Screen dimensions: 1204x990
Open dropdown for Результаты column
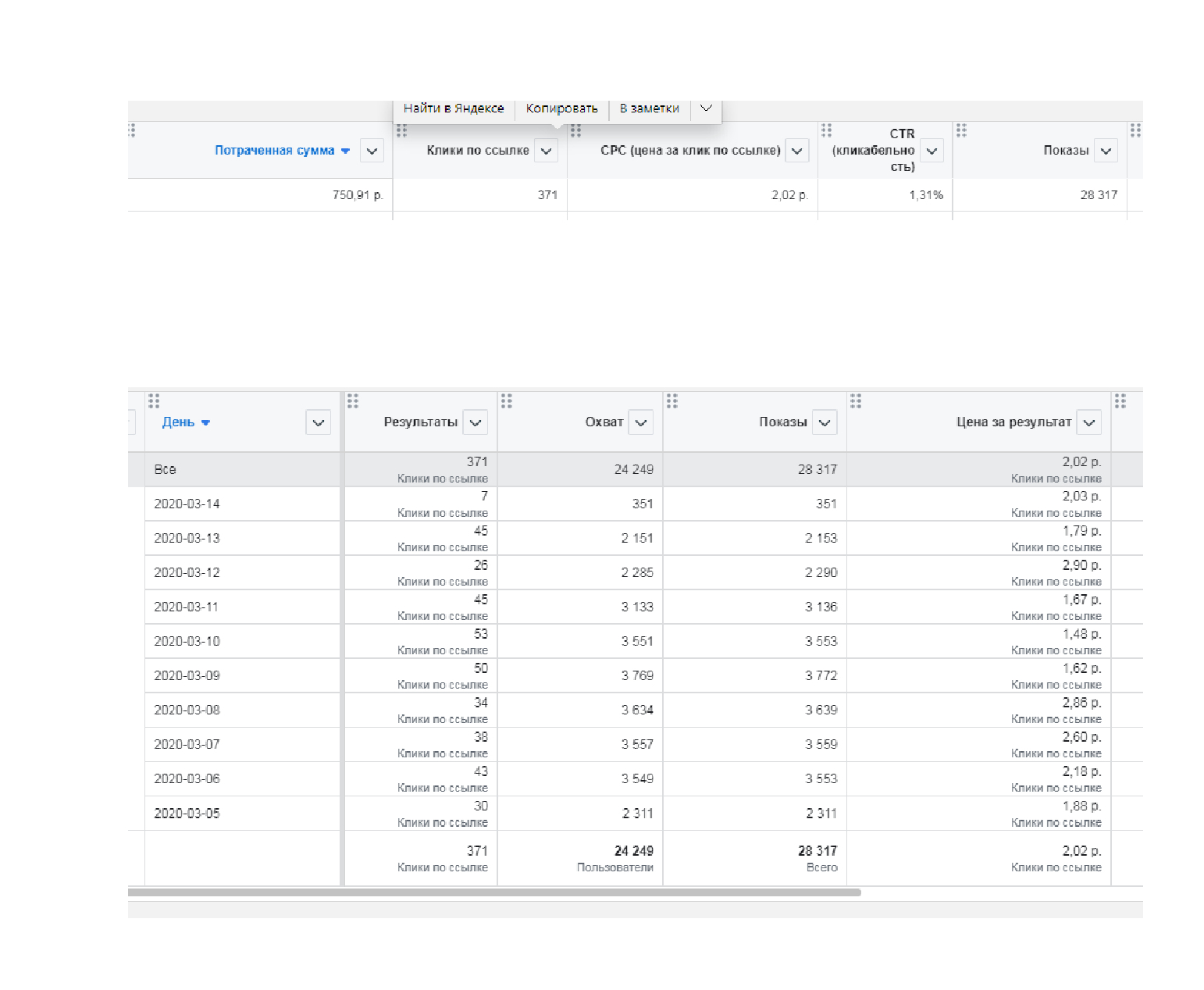tap(475, 422)
